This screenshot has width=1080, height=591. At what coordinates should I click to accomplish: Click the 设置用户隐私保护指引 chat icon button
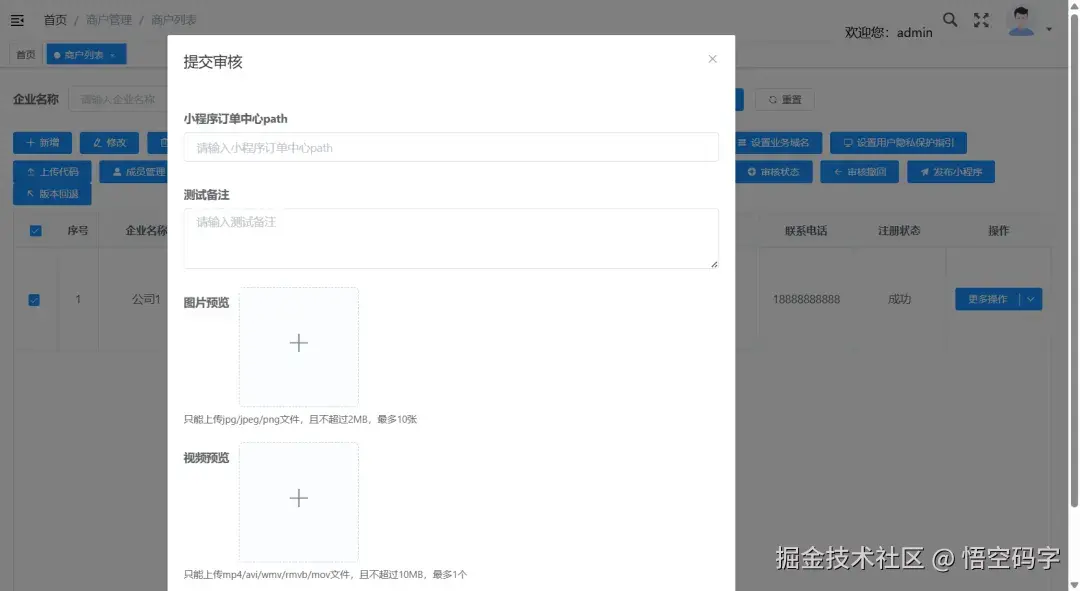(x=898, y=142)
